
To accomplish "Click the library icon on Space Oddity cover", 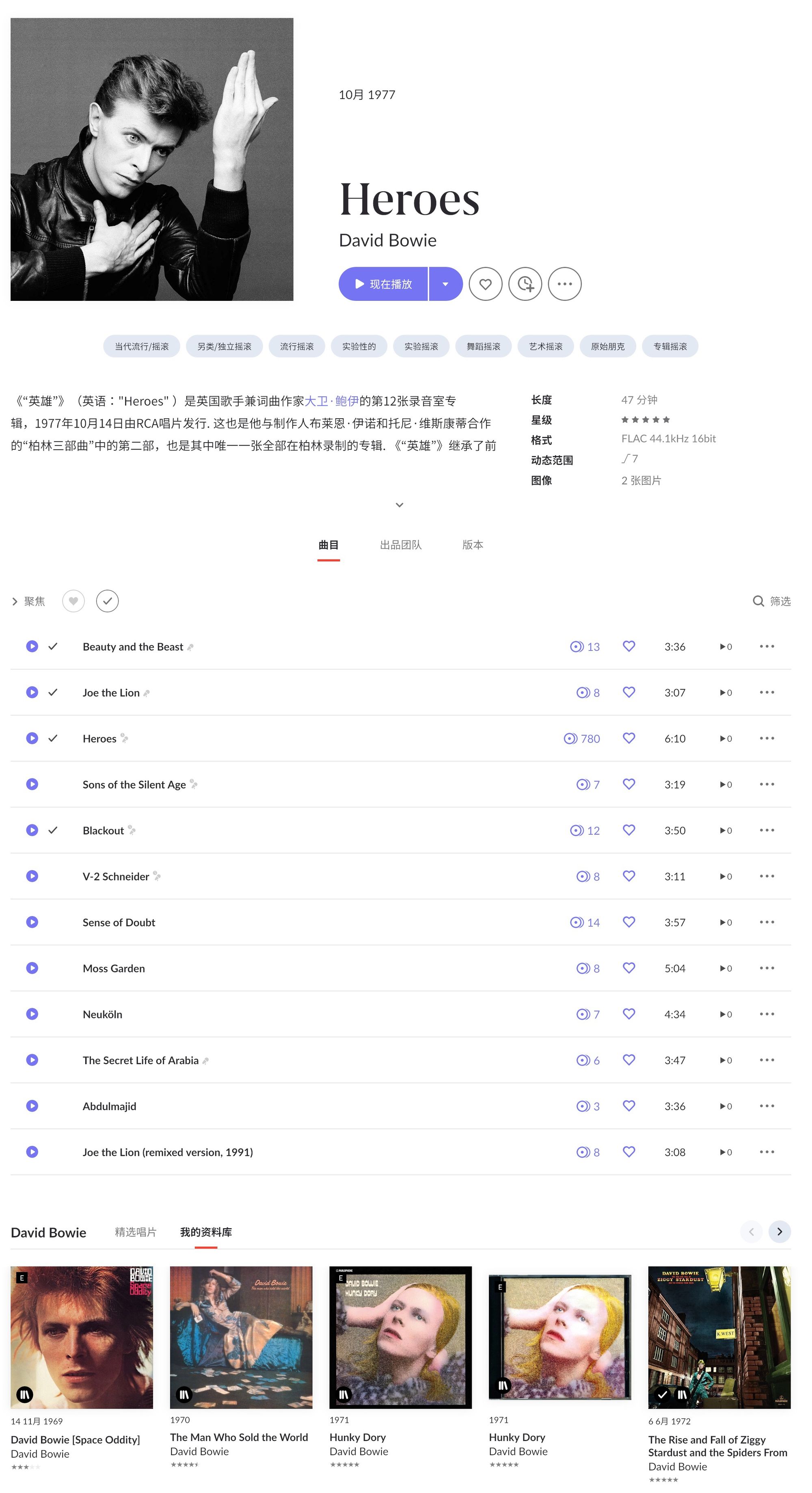I will [25, 1394].
